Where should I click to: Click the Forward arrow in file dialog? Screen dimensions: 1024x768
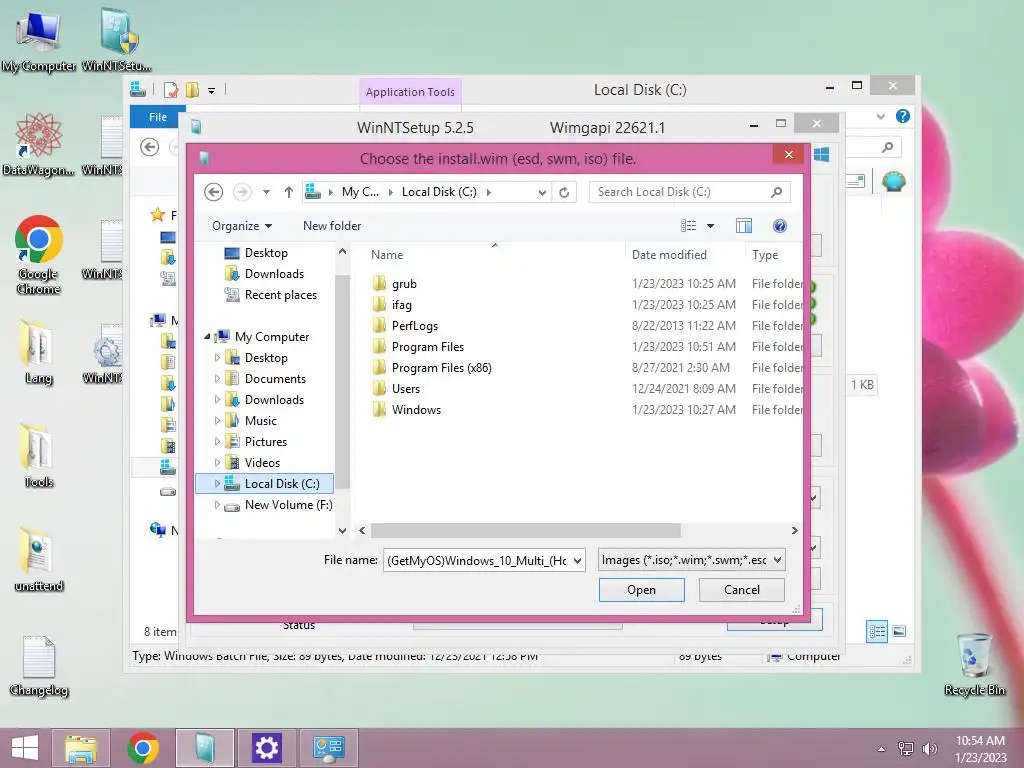point(242,192)
